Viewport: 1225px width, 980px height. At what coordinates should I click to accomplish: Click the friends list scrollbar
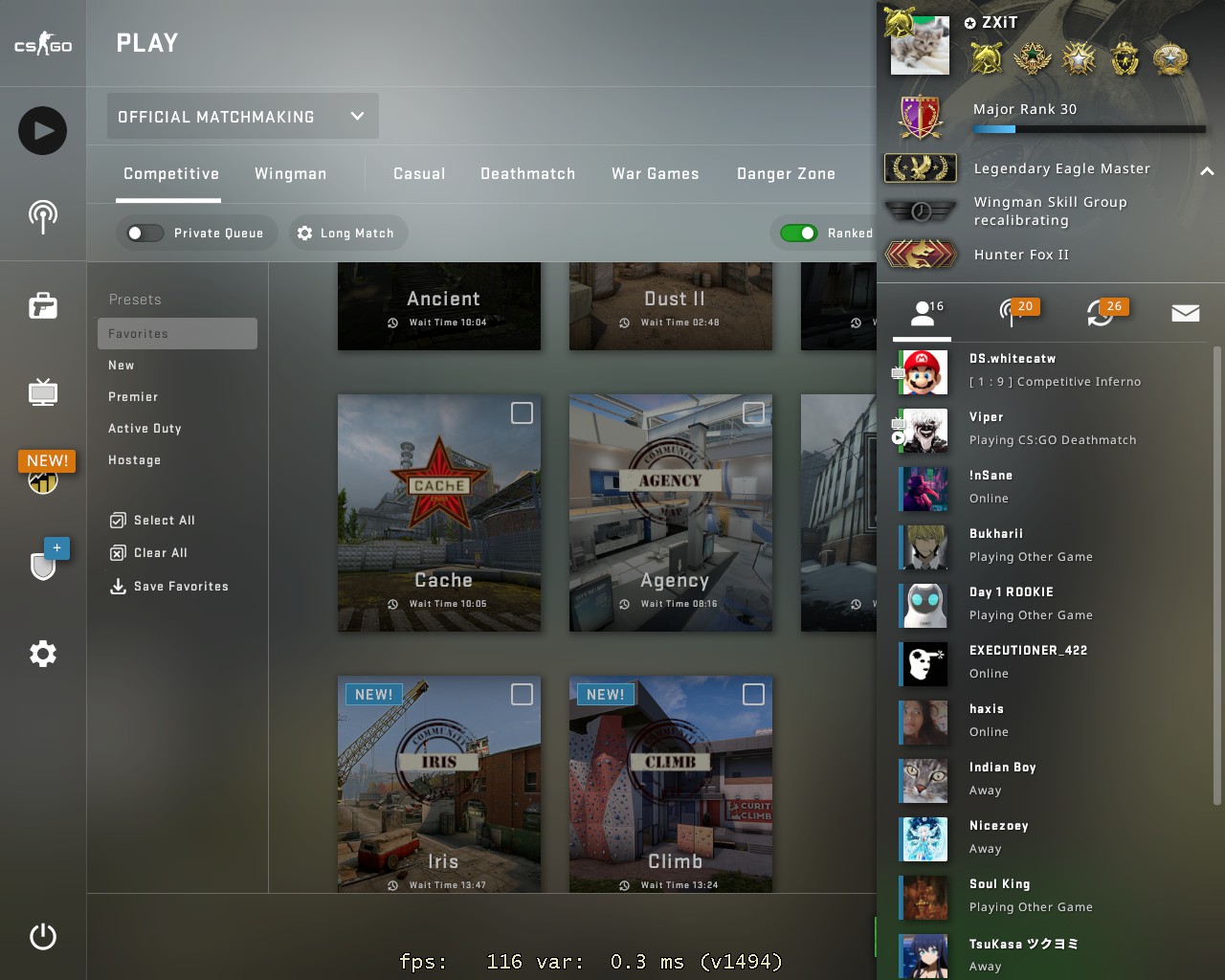click(1217, 574)
